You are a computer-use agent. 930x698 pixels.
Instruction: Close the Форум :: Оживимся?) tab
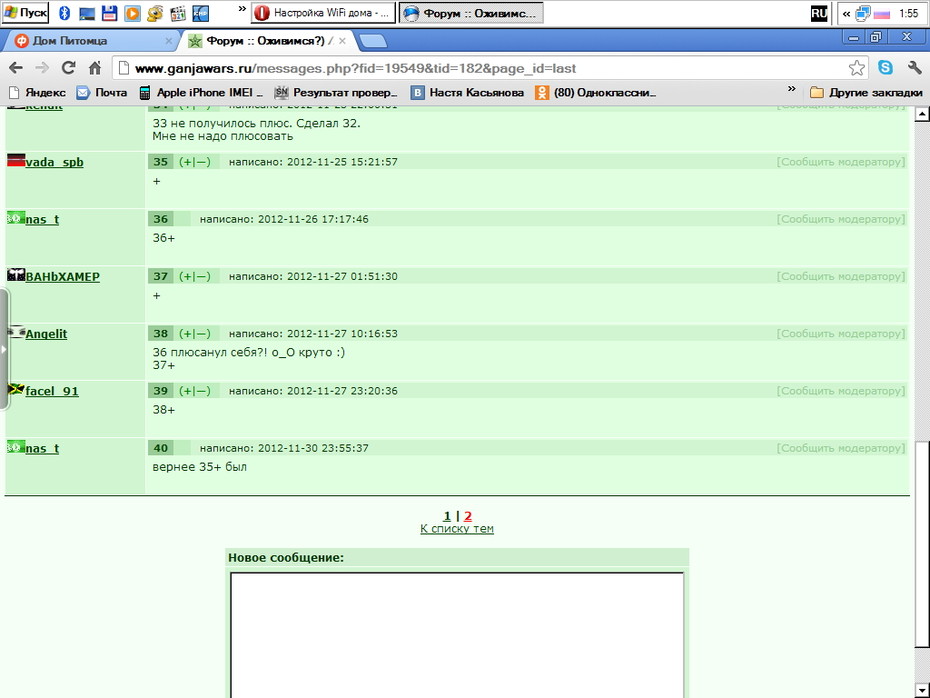pyautogui.click(x=342, y=41)
